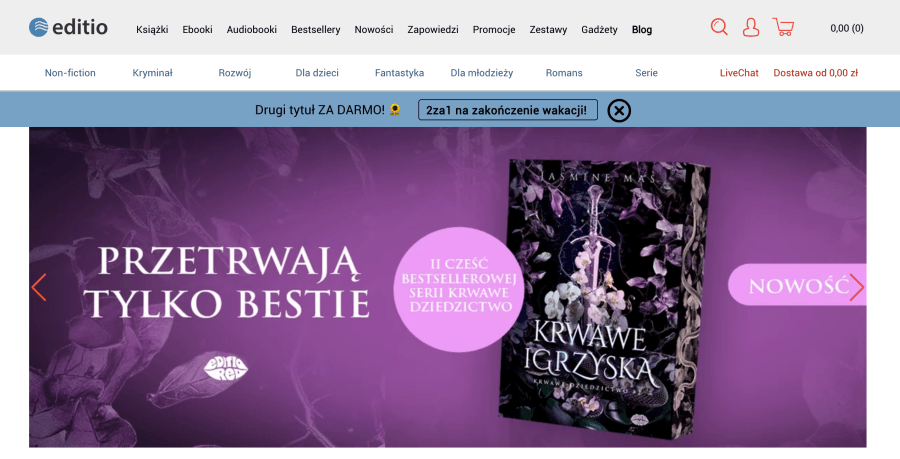Click the pink II część circle badge
The width and height of the screenshot is (900, 459).
click(459, 289)
